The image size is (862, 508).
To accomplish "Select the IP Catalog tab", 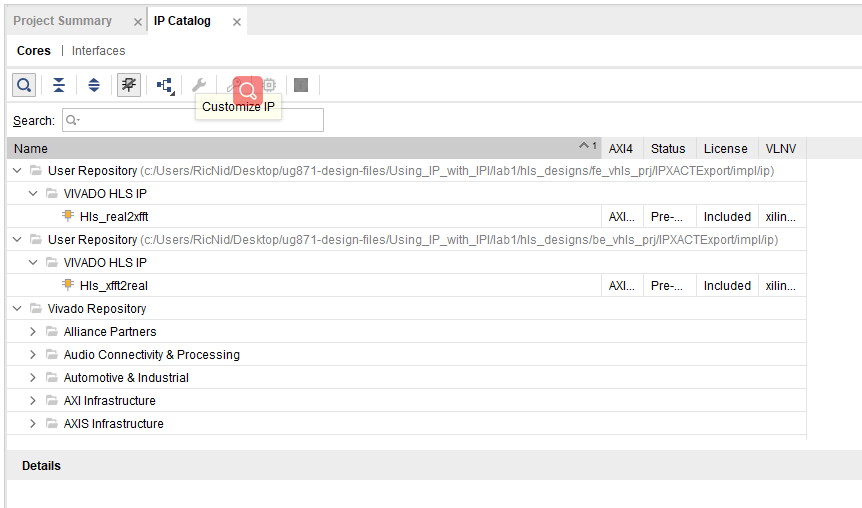I will click(x=182, y=21).
